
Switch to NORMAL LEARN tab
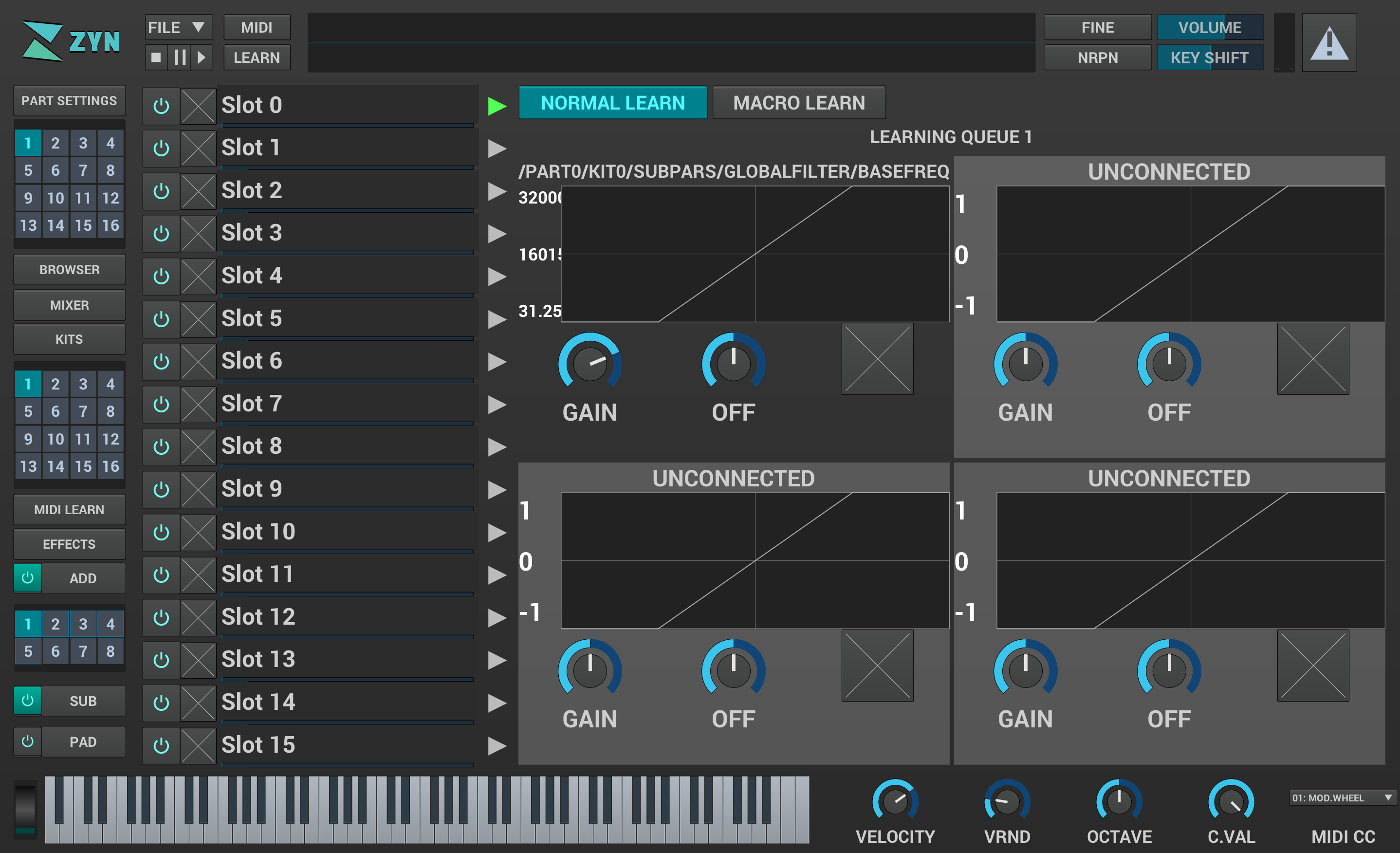[612, 103]
